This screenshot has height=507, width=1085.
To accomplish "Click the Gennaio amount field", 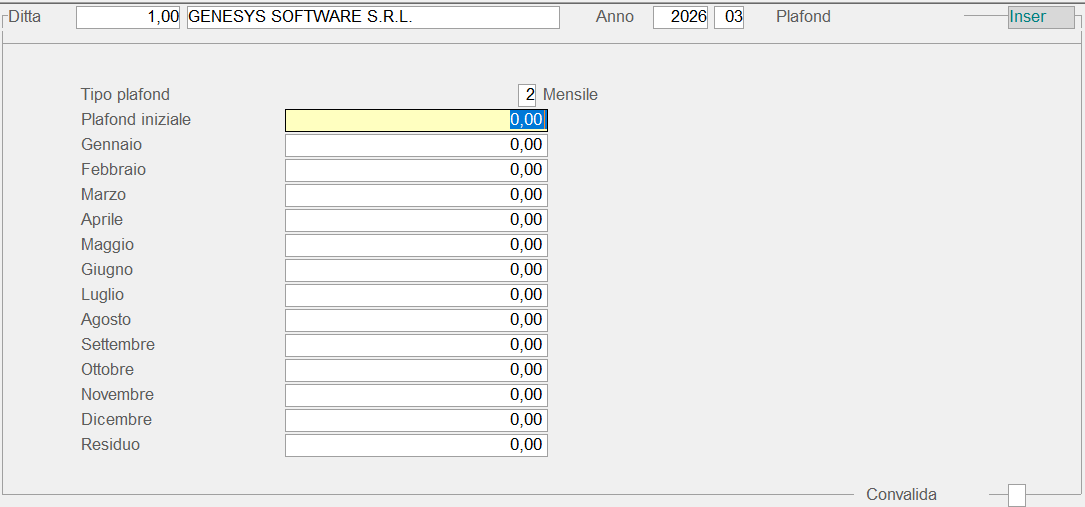I will click(x=416, y=145).
